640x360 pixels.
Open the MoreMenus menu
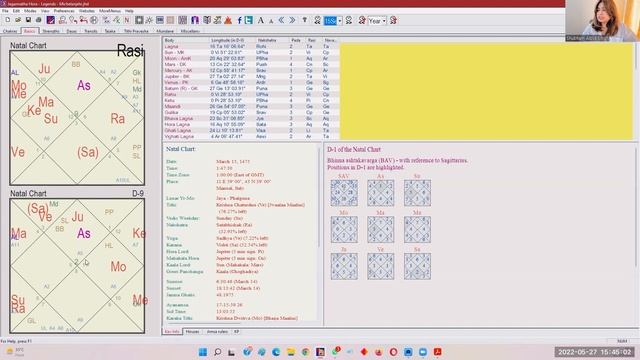110,11
